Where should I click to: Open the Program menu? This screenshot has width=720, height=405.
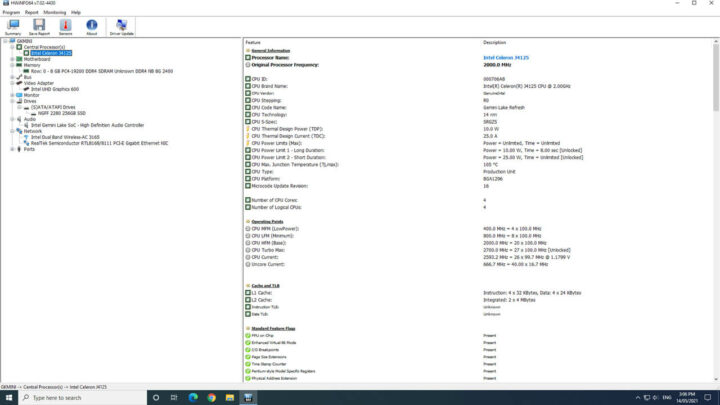pyautogui.click(x=11, y=12)
